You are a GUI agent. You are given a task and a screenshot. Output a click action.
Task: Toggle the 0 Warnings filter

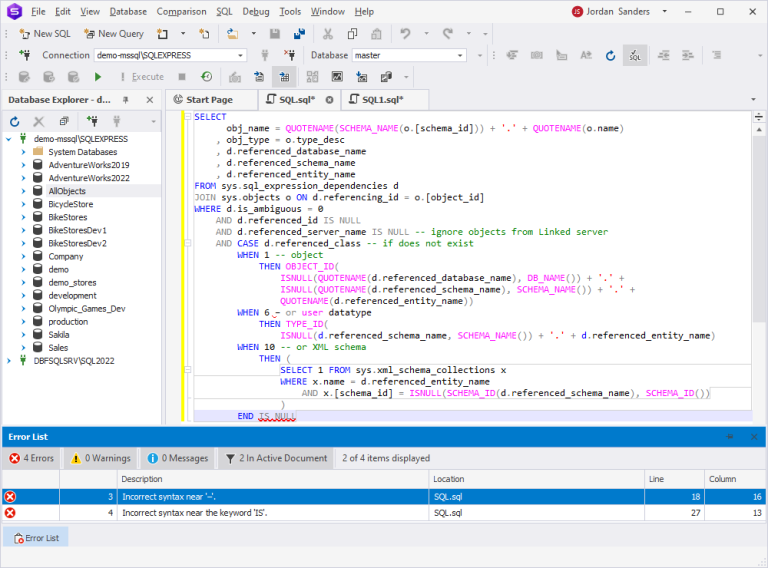coord(101,458)
